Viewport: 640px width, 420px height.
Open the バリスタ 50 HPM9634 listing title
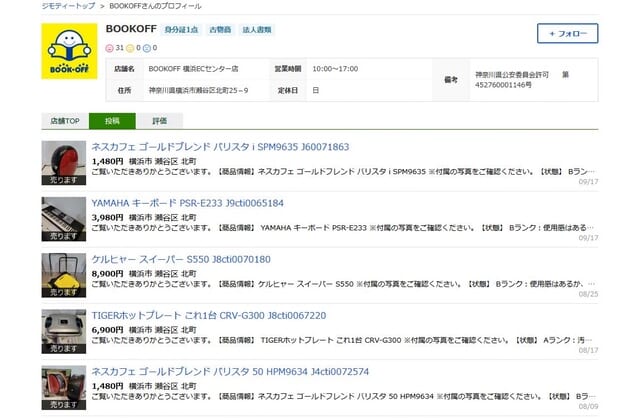[x=230, y=372]
